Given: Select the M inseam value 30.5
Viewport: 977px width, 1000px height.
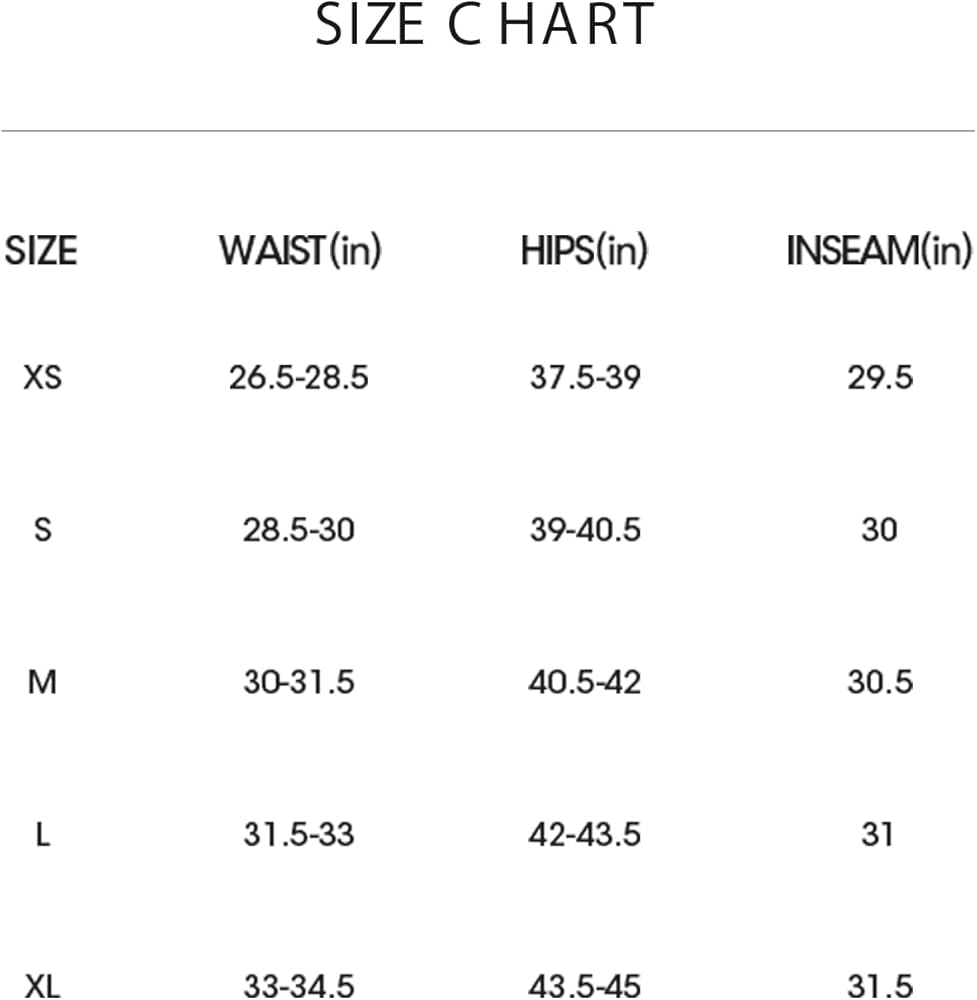Looking at the screenshot, I should click(879, 683).
